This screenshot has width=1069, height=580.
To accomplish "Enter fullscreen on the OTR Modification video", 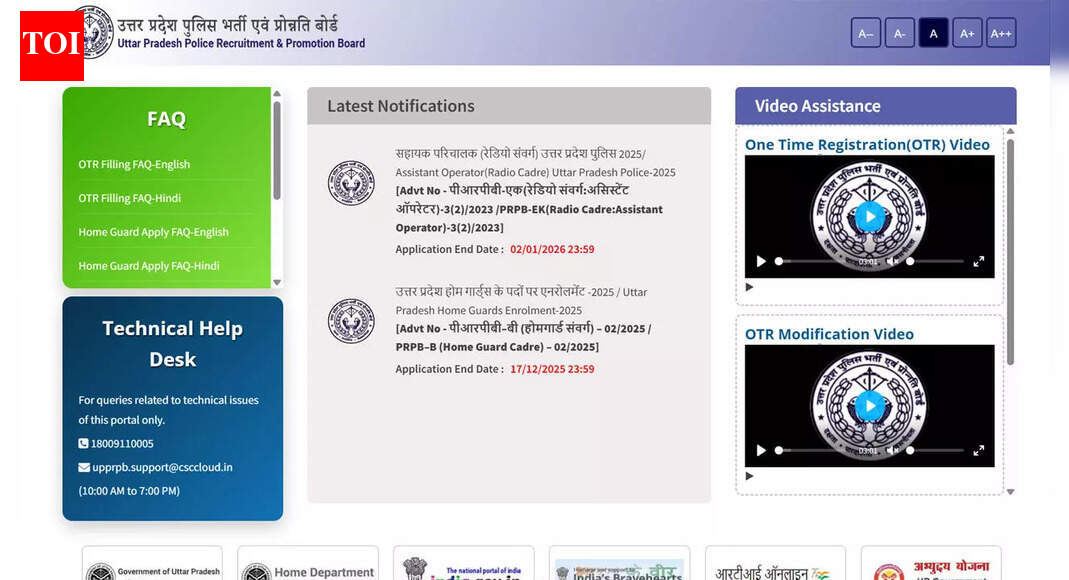I will [x=978, y=451].
